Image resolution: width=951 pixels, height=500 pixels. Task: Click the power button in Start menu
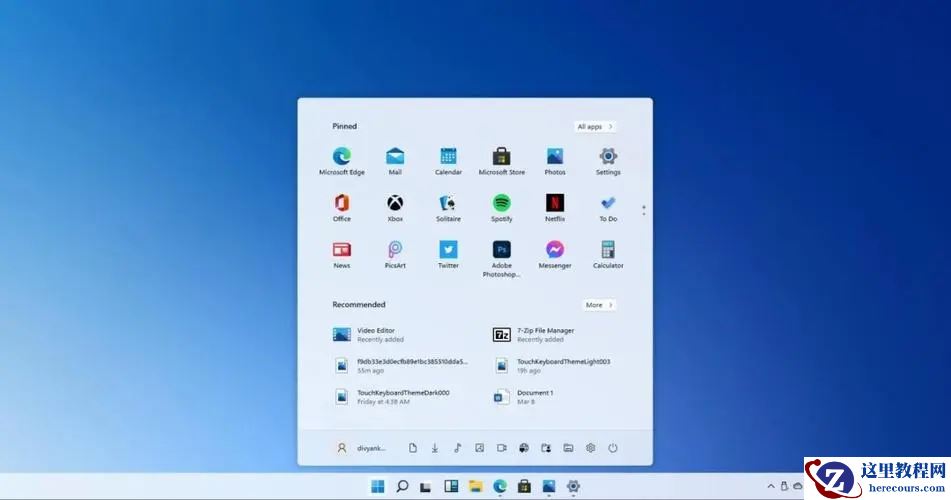tap(613, 448)
